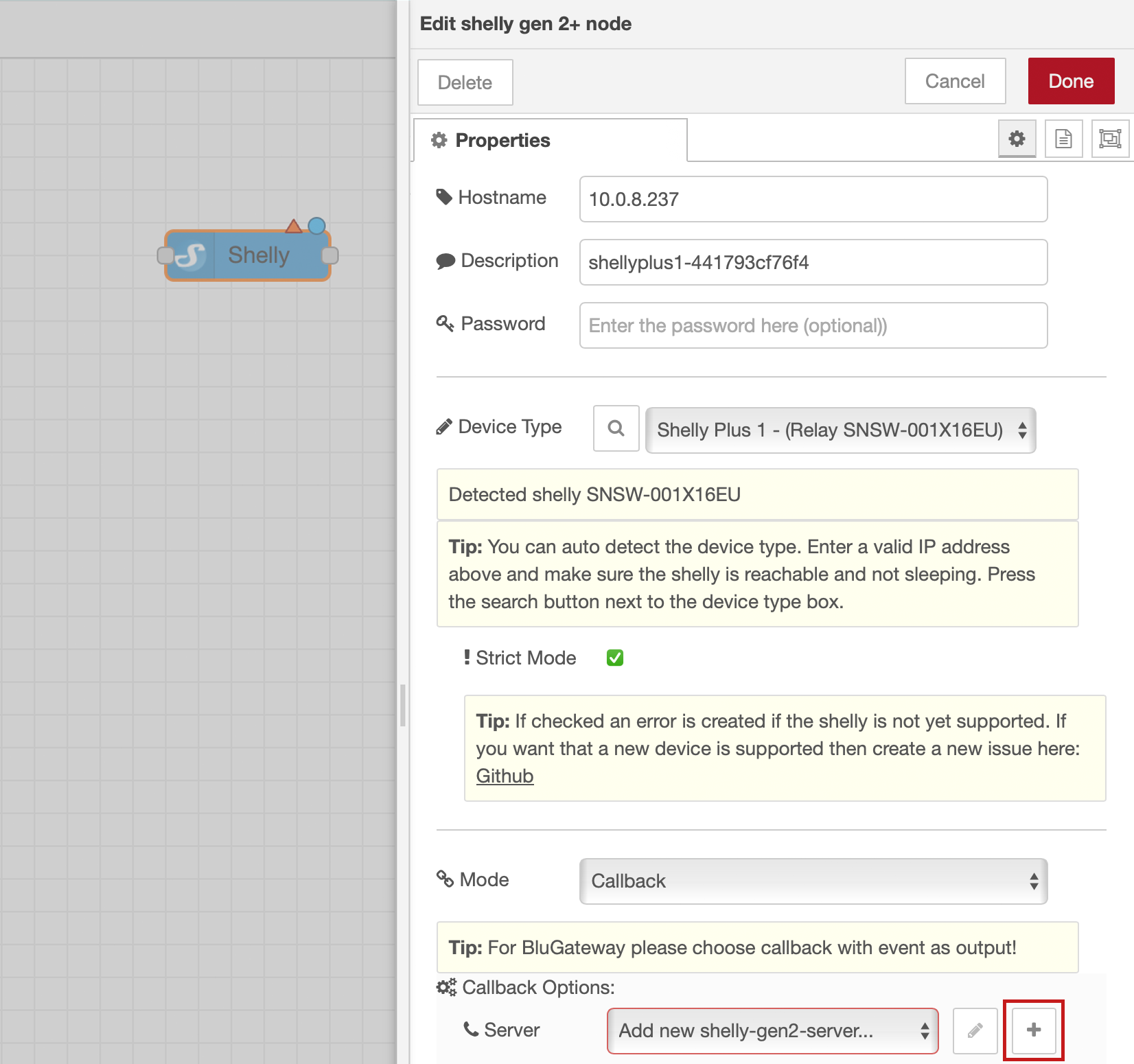Click into the Password input field
The image size is (1134, 1064).
(x=813, y=325)
